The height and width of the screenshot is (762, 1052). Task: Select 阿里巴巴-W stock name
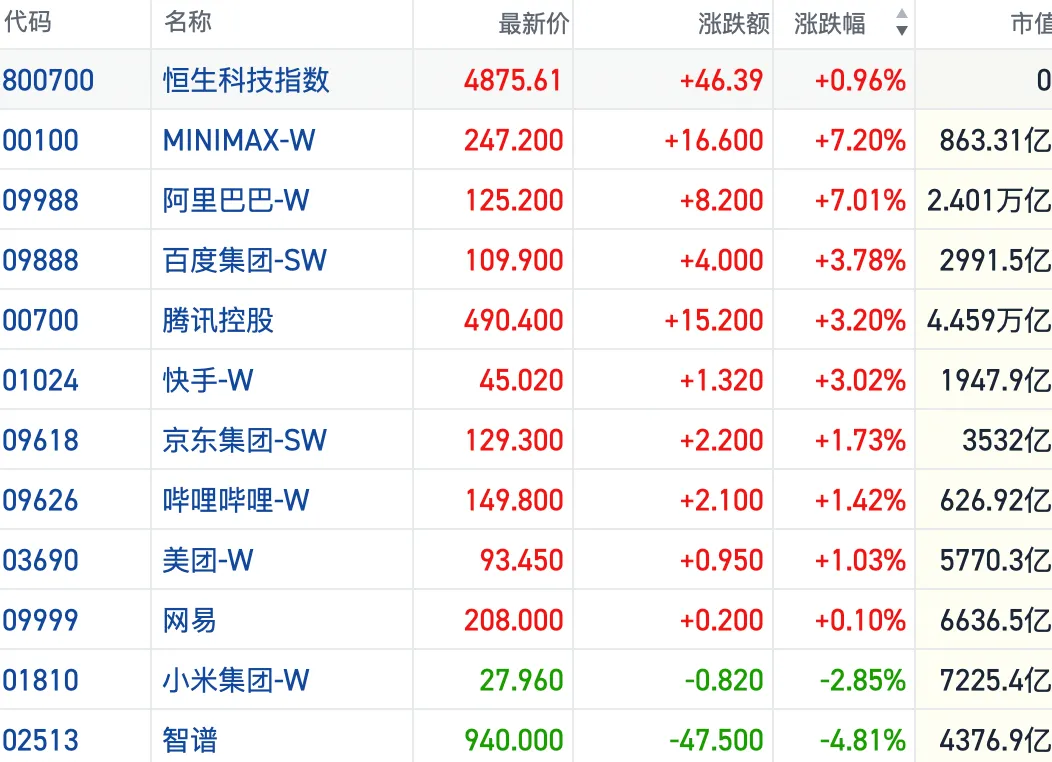[x=235, y=200]
